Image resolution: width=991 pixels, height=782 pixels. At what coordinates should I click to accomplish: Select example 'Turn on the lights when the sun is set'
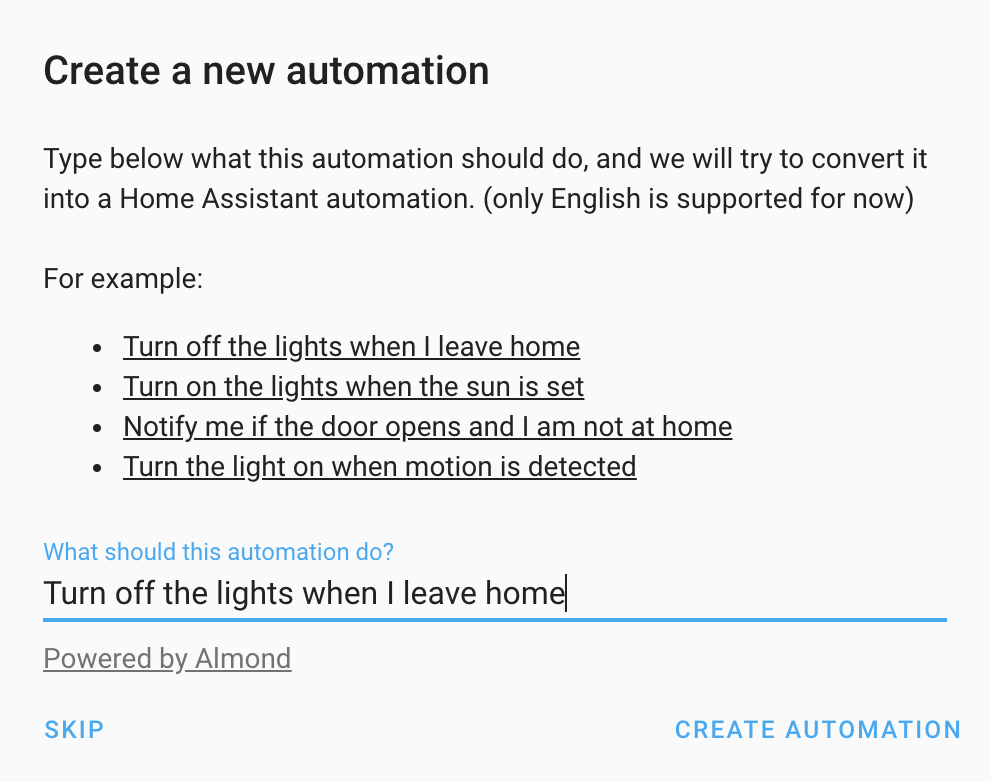pyautogui.click(x=353, y=386)
